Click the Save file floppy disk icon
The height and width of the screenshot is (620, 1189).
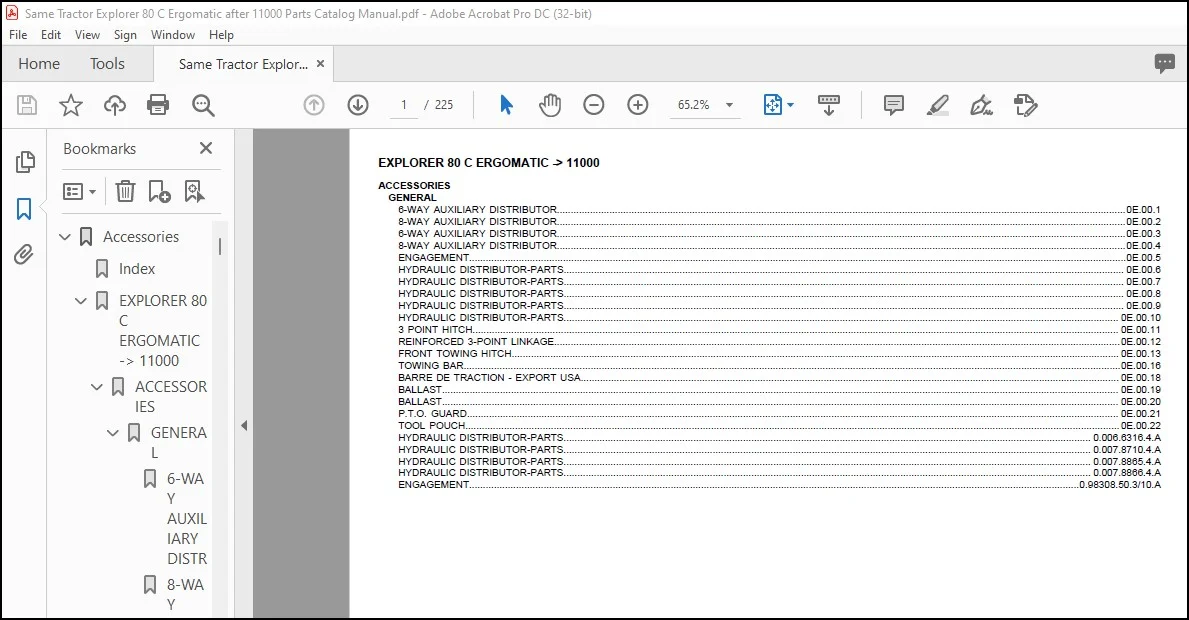click(x=27, y=105)
